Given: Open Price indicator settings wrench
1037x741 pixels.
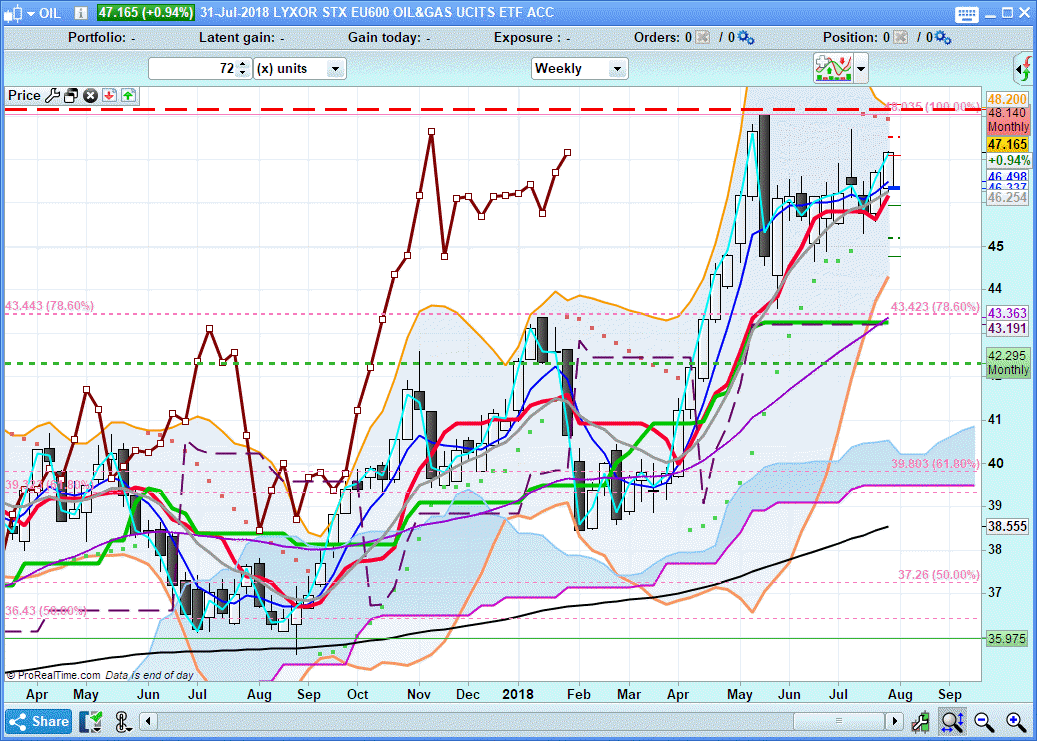Looking at the screenshot, I should pos(52,96).
